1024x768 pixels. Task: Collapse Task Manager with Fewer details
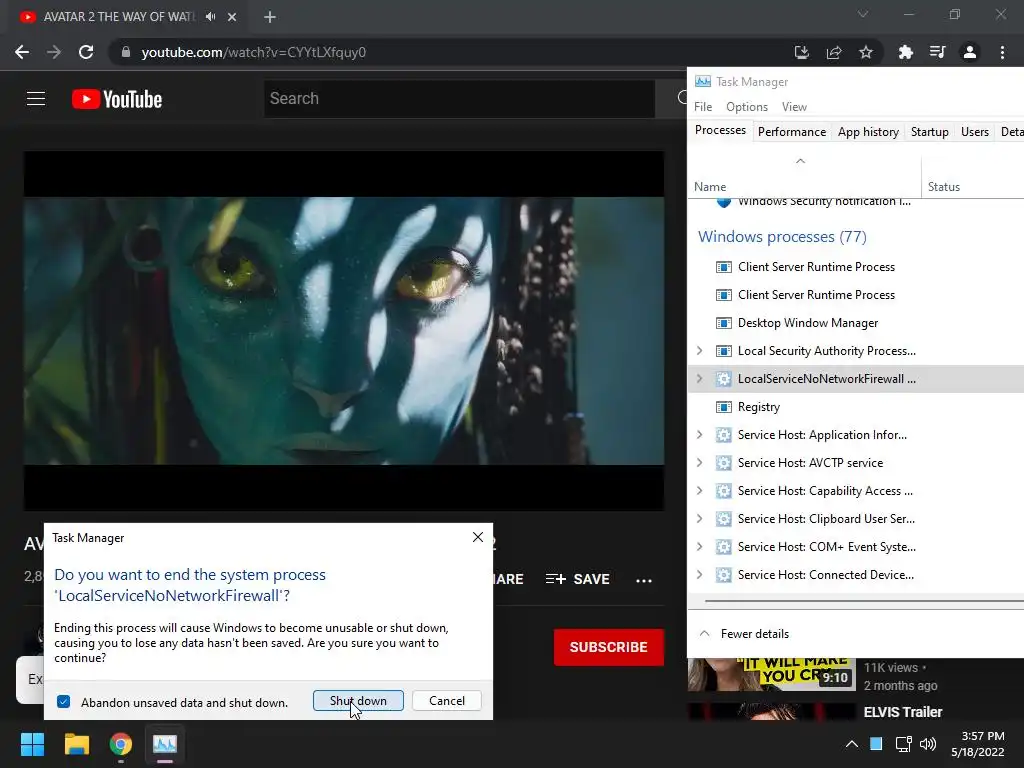[x=744, y=634]
